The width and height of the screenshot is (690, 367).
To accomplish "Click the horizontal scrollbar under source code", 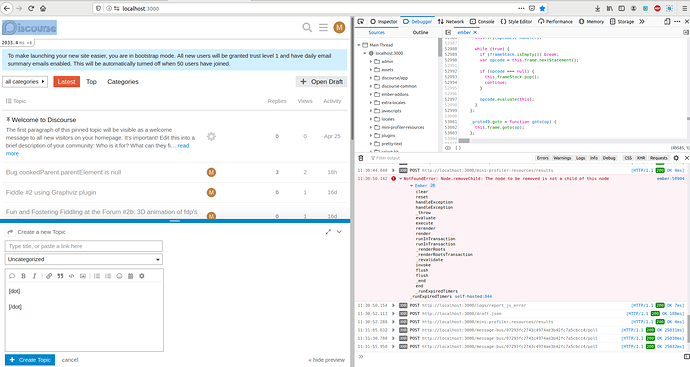I will coord(464,141).
